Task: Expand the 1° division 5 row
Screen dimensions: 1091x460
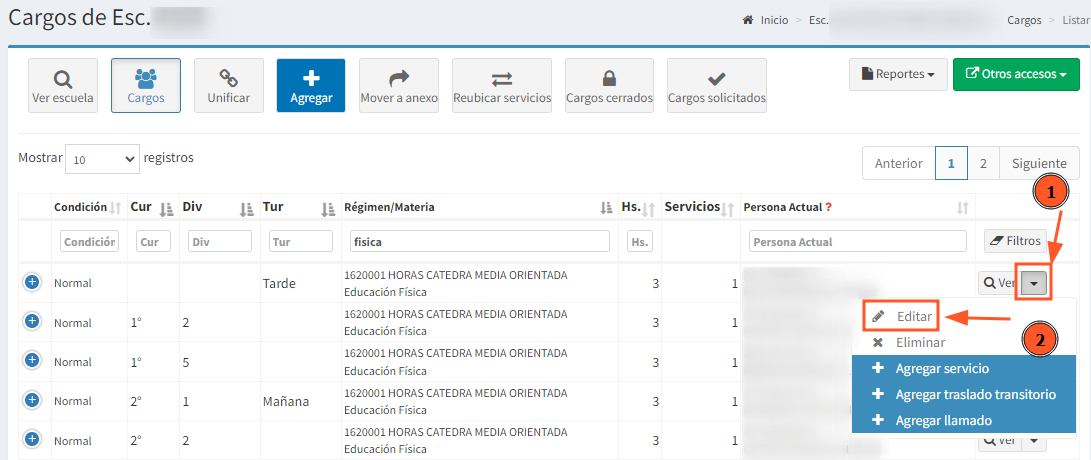Action: pyautogui.click(x=31, y=360)
